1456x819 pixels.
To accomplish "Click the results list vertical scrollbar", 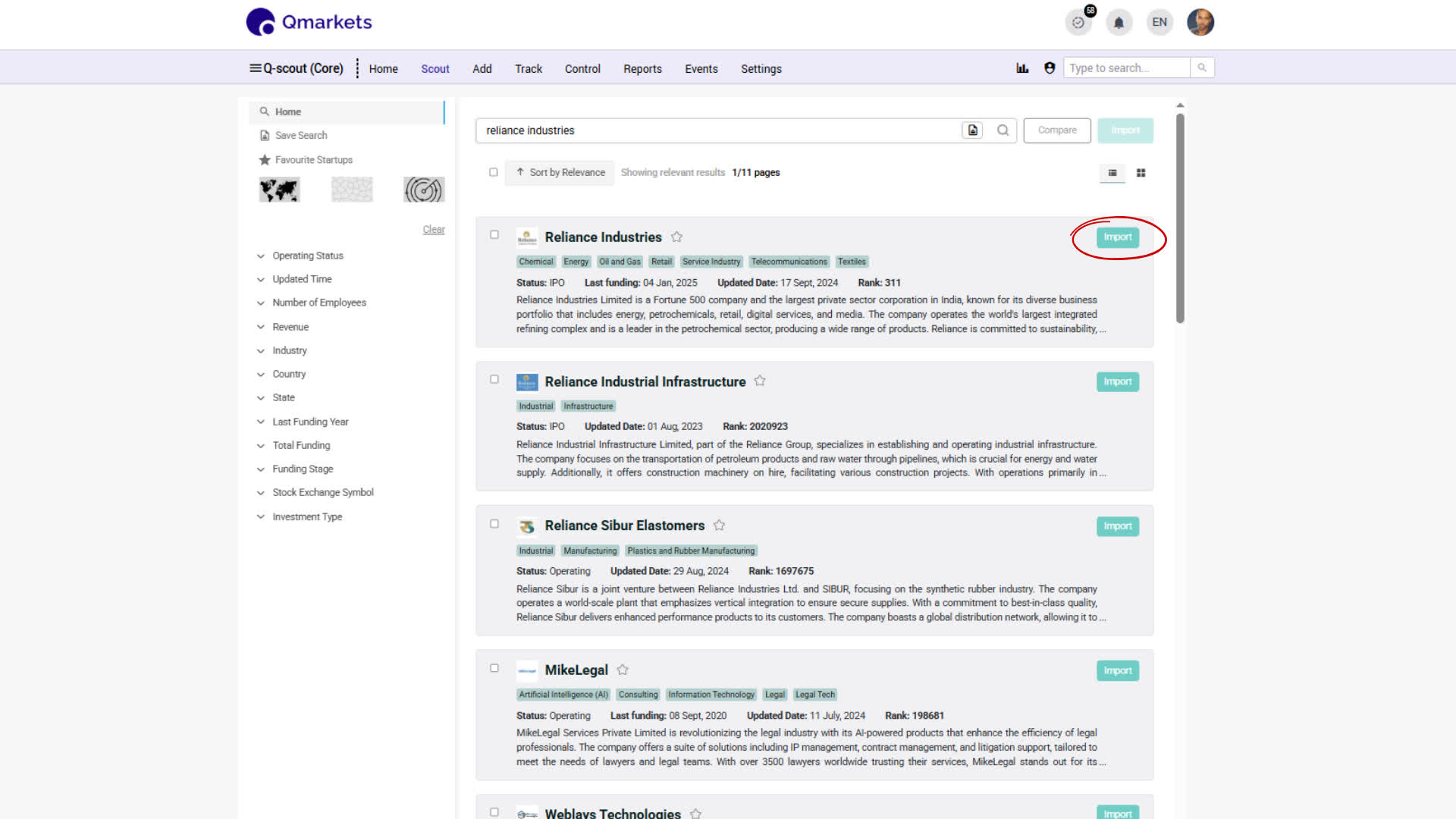I will pos(1180,218).
